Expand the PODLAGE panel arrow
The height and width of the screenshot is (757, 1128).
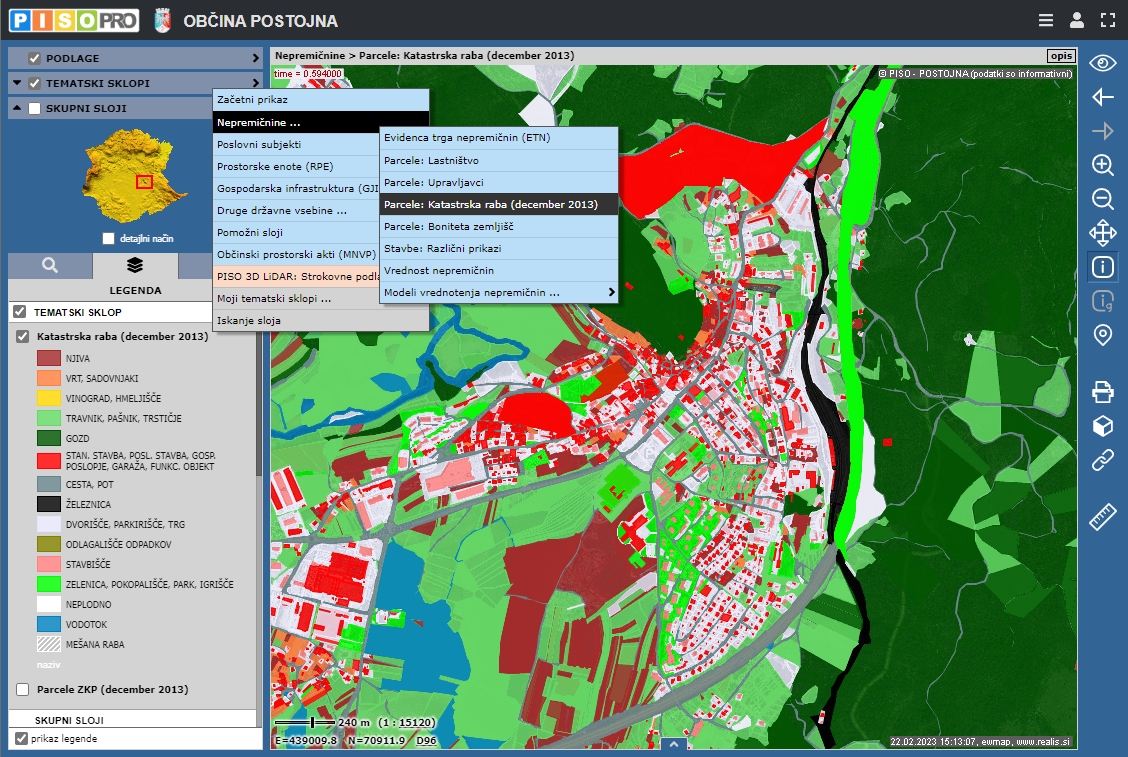255,58
